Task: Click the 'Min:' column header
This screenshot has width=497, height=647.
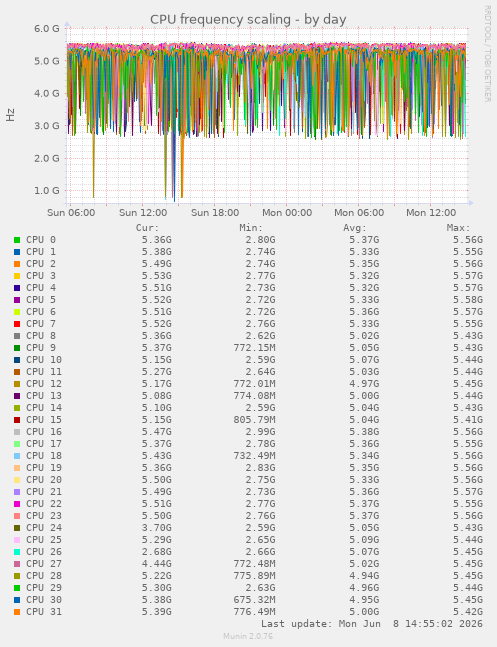Action: [251, 228]
